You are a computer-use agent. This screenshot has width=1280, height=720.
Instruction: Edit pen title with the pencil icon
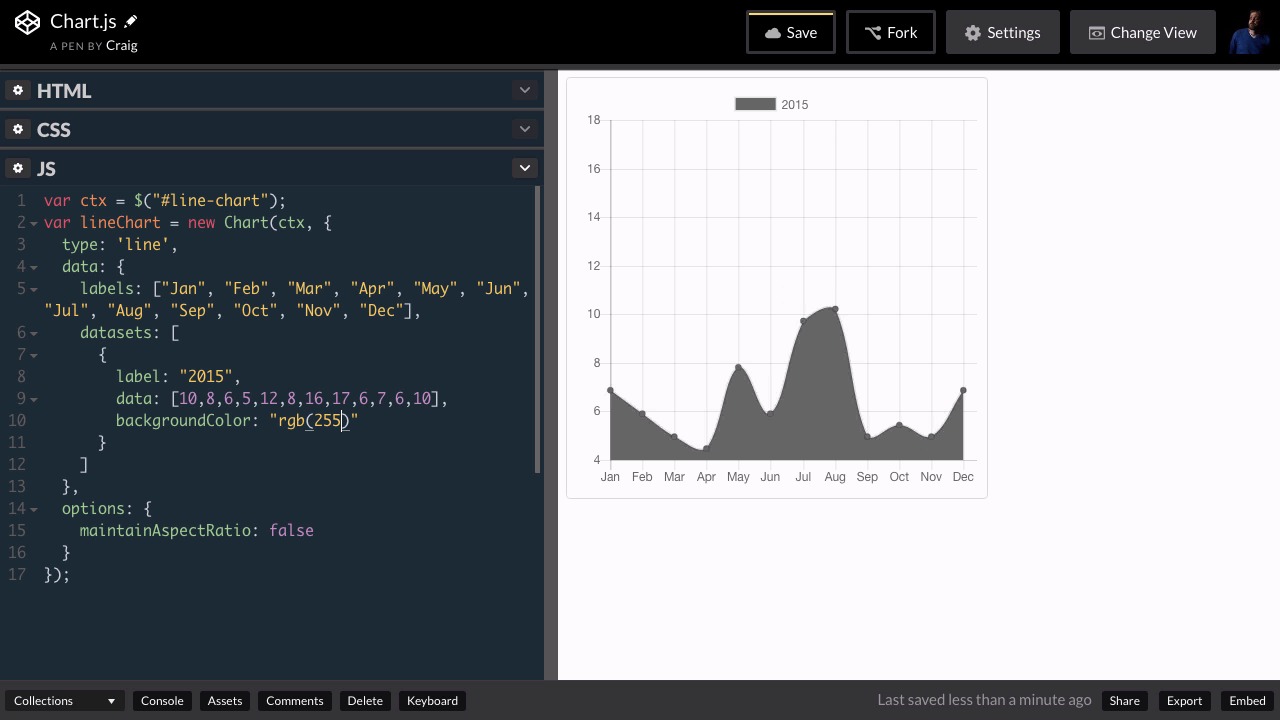coord(131,21)
